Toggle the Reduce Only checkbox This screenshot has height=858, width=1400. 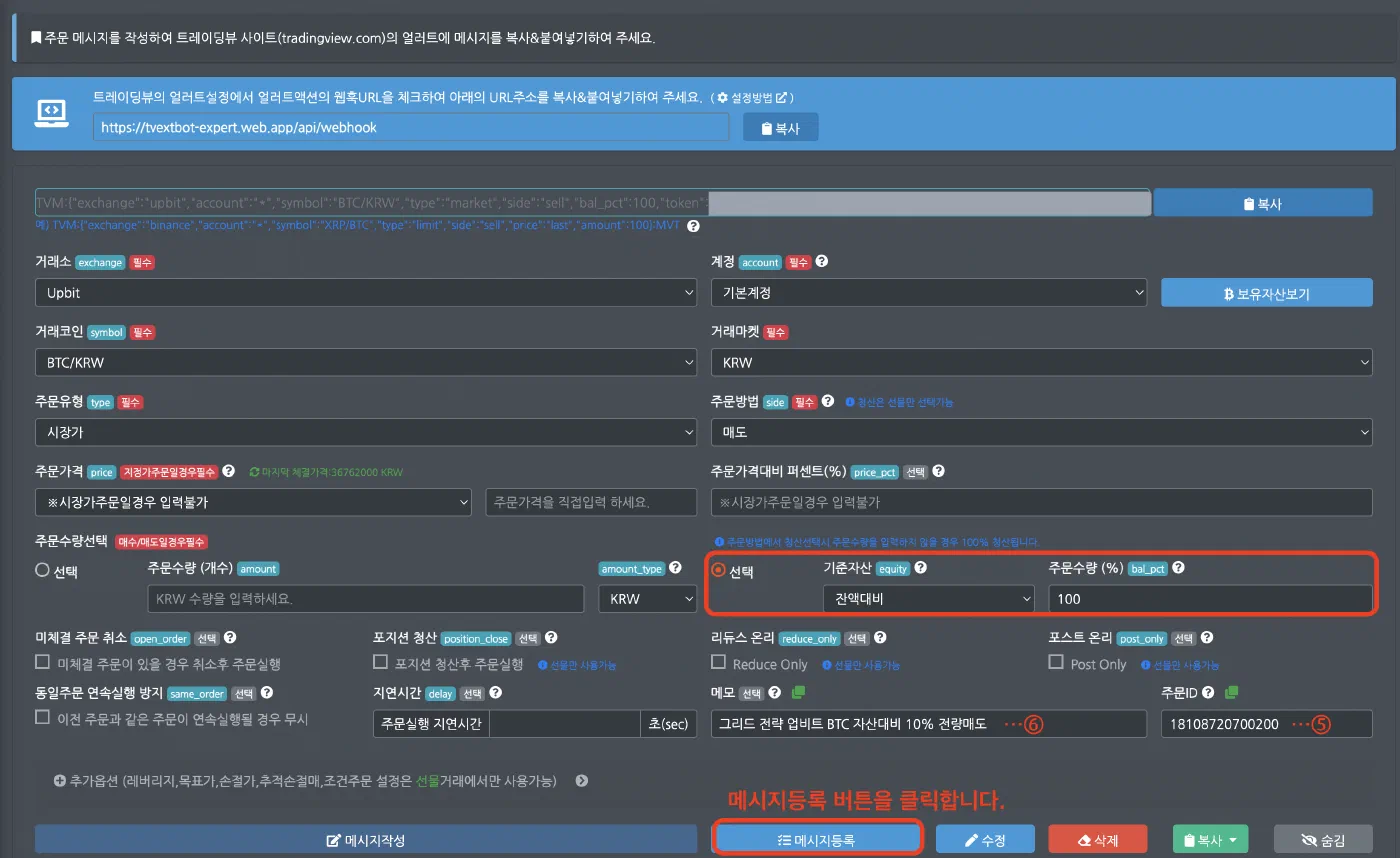[x=718, y=662]
